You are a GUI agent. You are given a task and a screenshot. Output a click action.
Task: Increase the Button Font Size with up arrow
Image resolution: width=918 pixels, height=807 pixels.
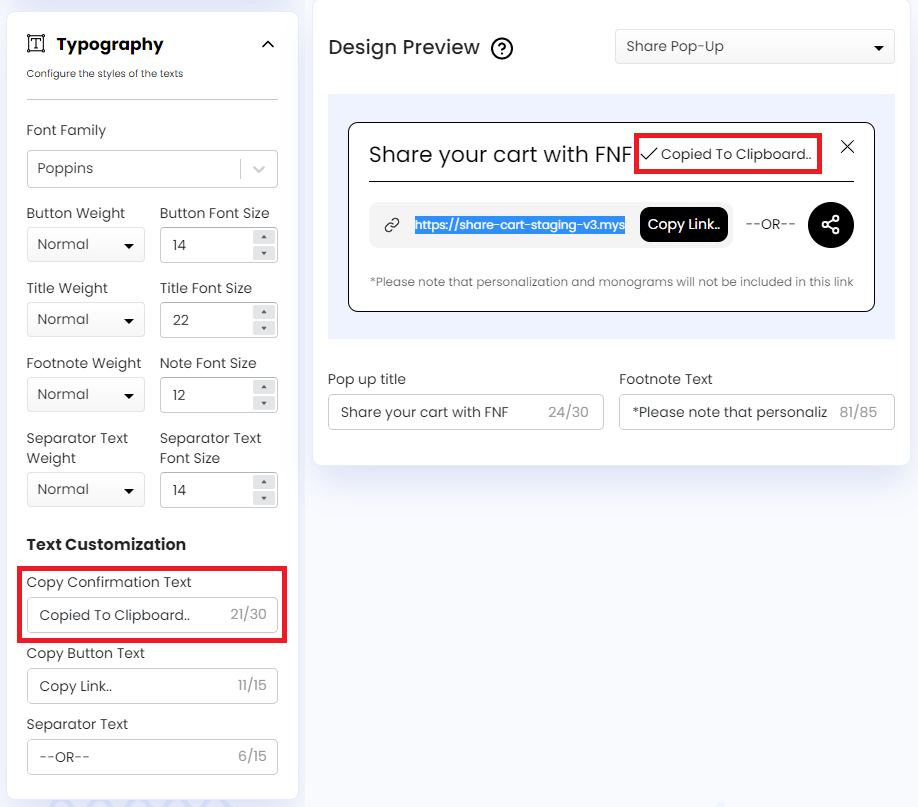[x=264, y=237]
